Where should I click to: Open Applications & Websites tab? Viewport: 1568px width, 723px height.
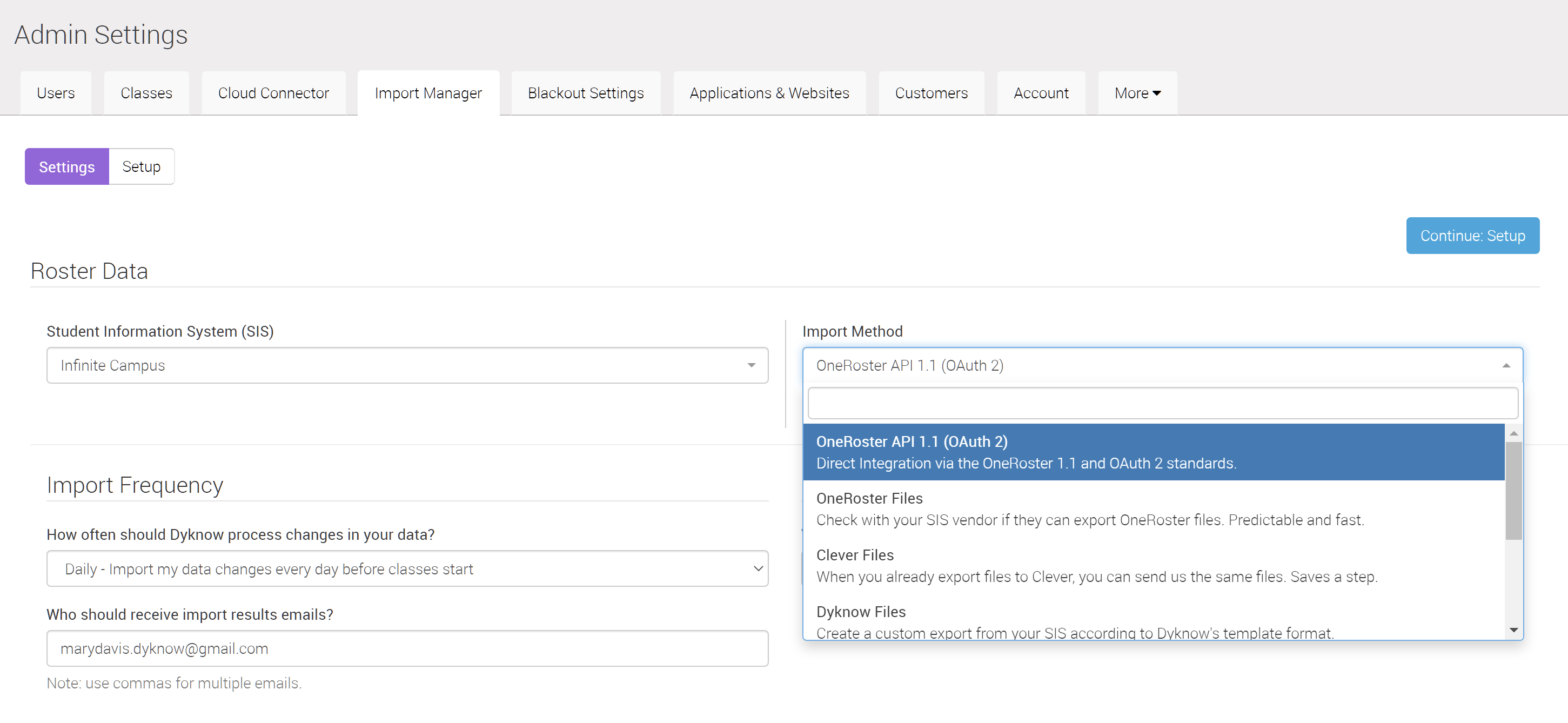(769, 93)
